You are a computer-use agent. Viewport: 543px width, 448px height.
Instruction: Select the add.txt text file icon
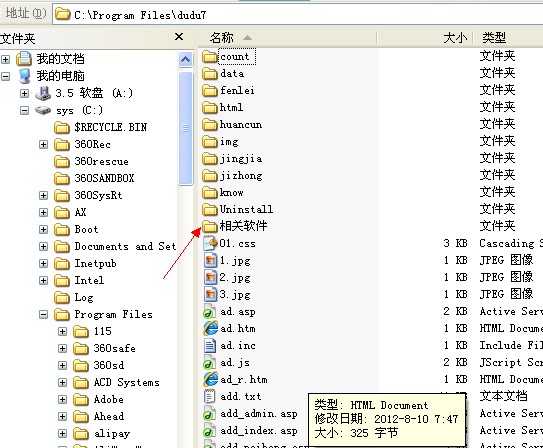(x=210, y=396)
